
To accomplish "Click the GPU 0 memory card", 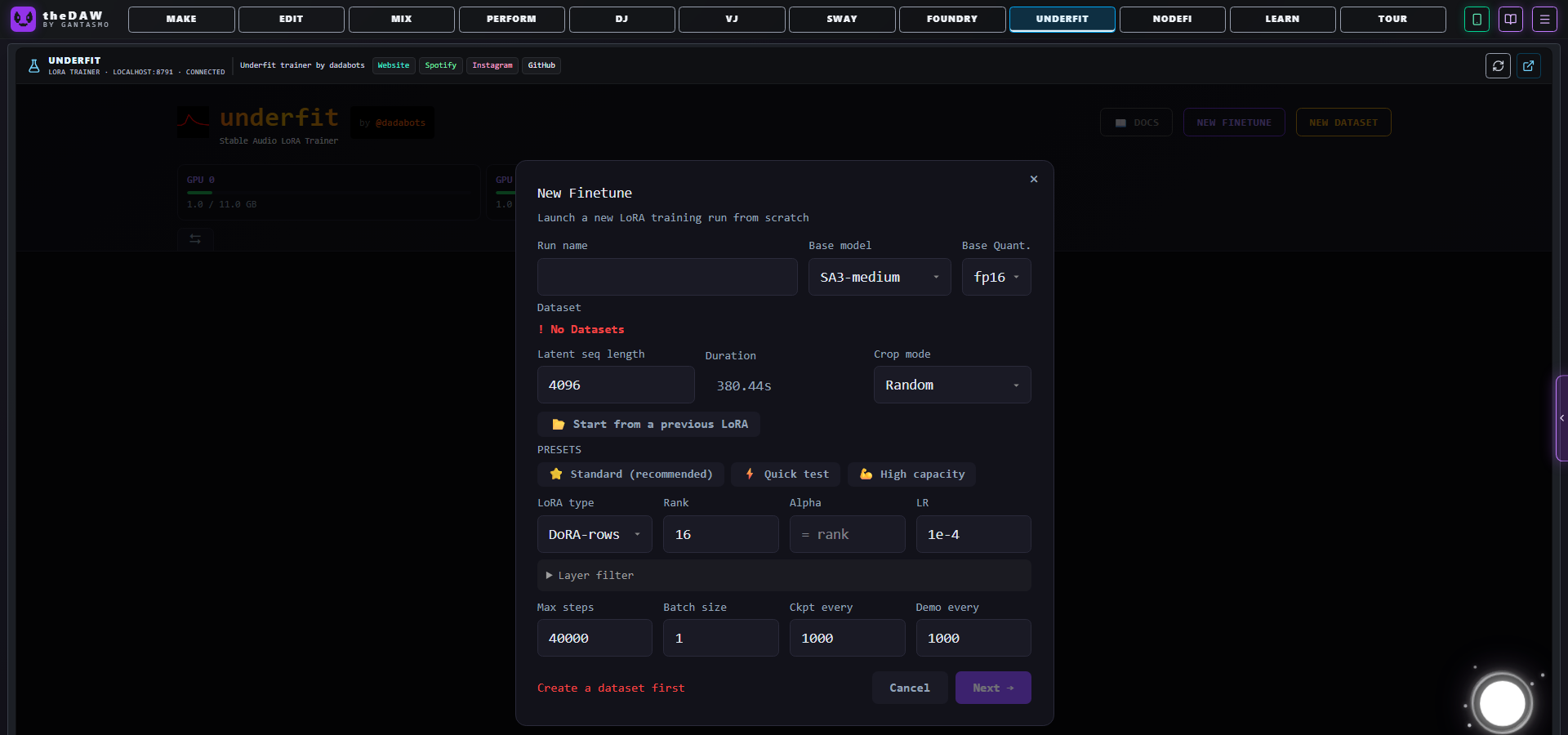I will tap(329, 192).
